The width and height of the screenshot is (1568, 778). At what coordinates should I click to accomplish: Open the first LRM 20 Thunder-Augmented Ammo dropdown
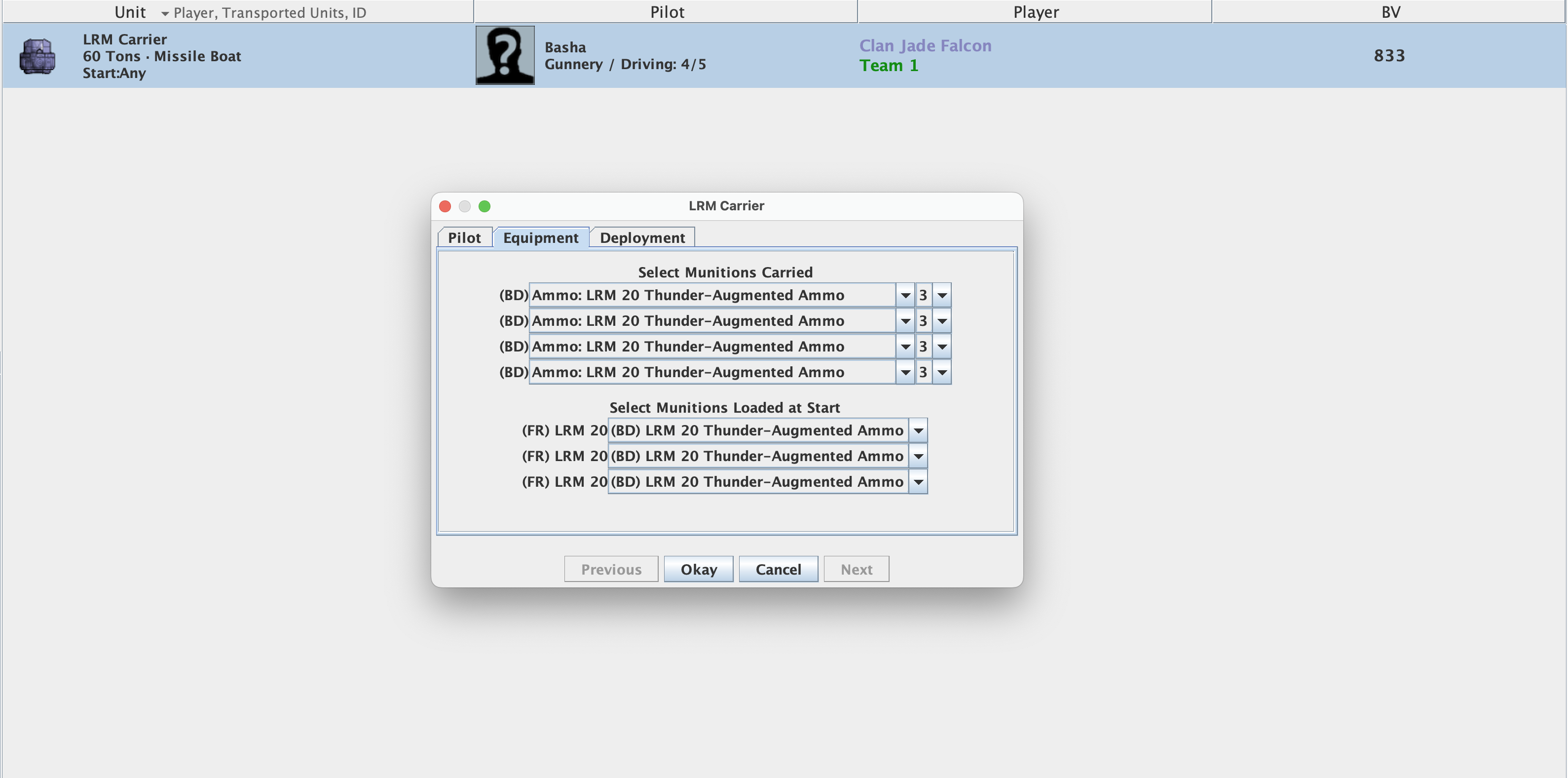[906, 295]
